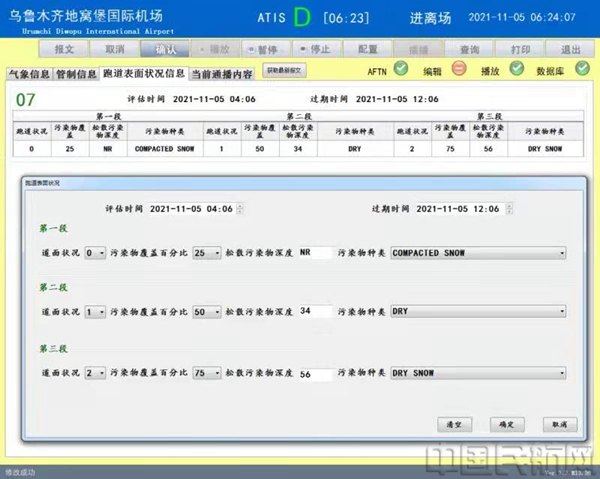This screenshot has height=479, width=600.
Task: Click the AFTN green check status icon
Action: click(x=400, y=69)
